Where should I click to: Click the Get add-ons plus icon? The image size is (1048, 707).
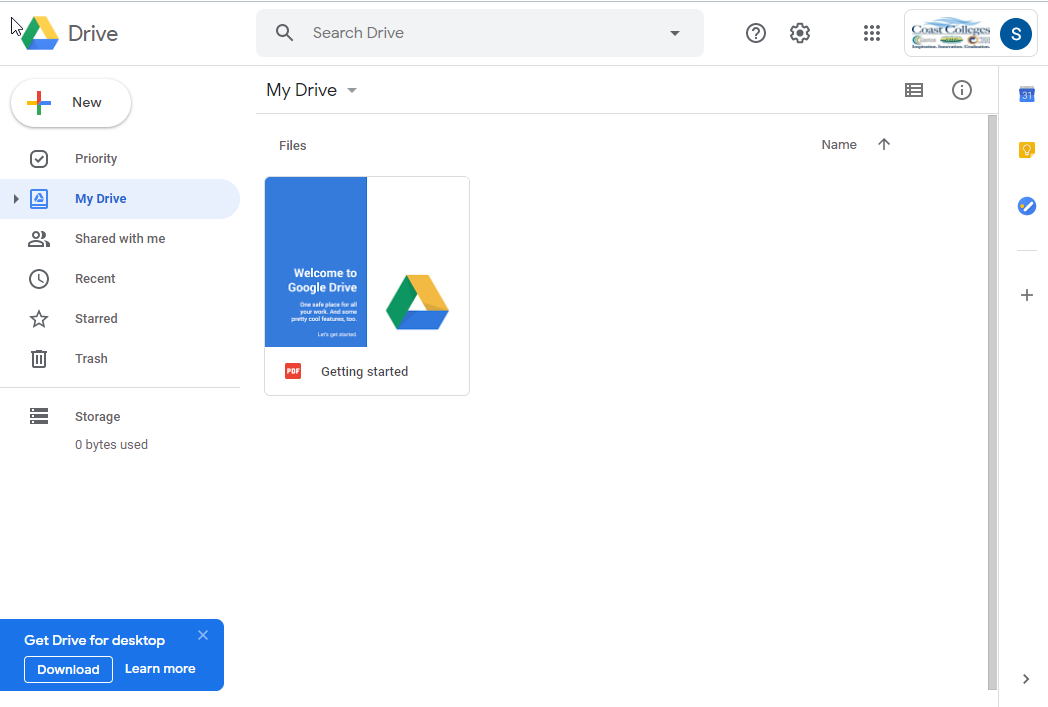[x=1026, y=295]
